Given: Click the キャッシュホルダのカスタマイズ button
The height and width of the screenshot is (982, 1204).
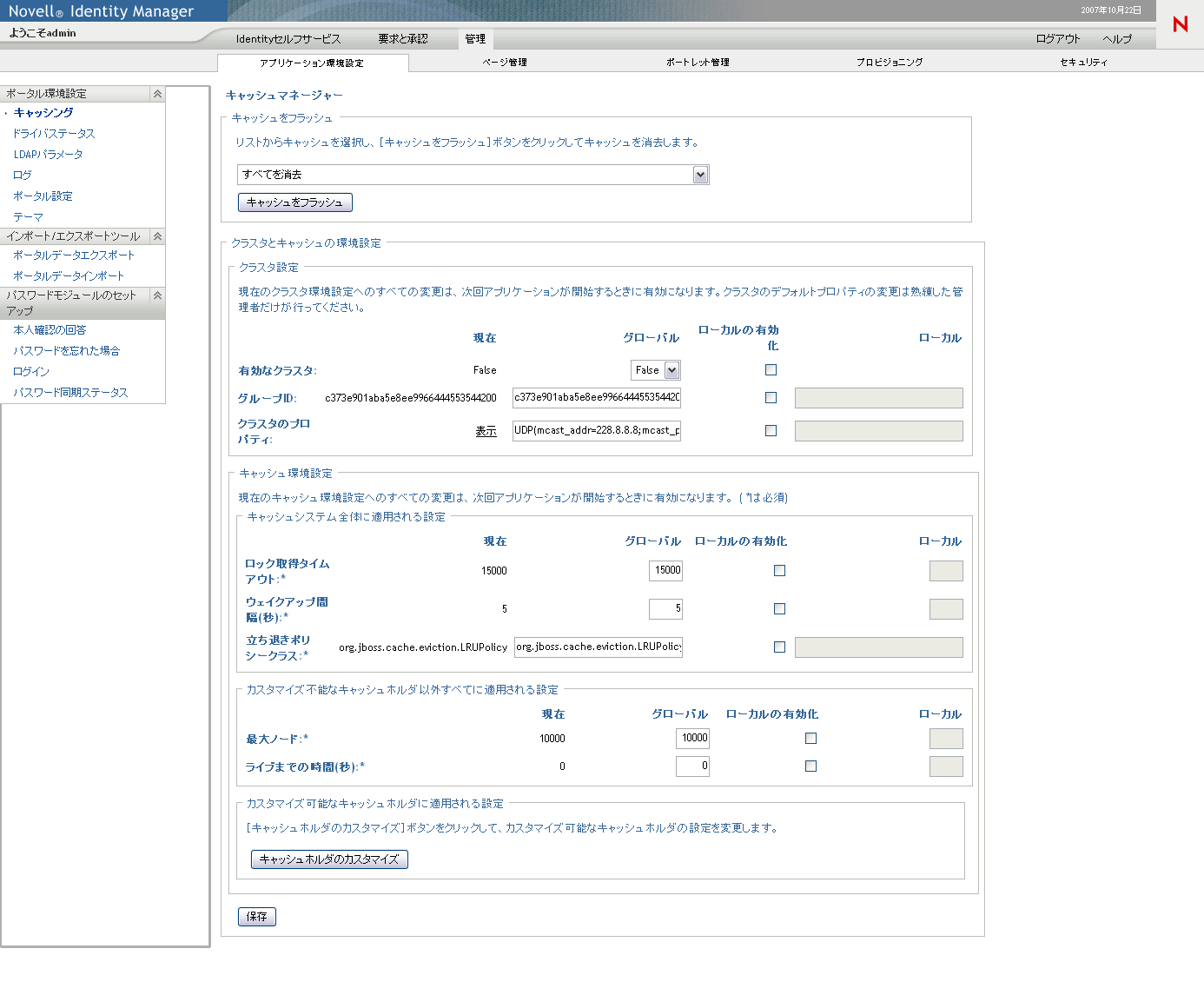Looking at the screenshot, I should [x=329, y=859].
